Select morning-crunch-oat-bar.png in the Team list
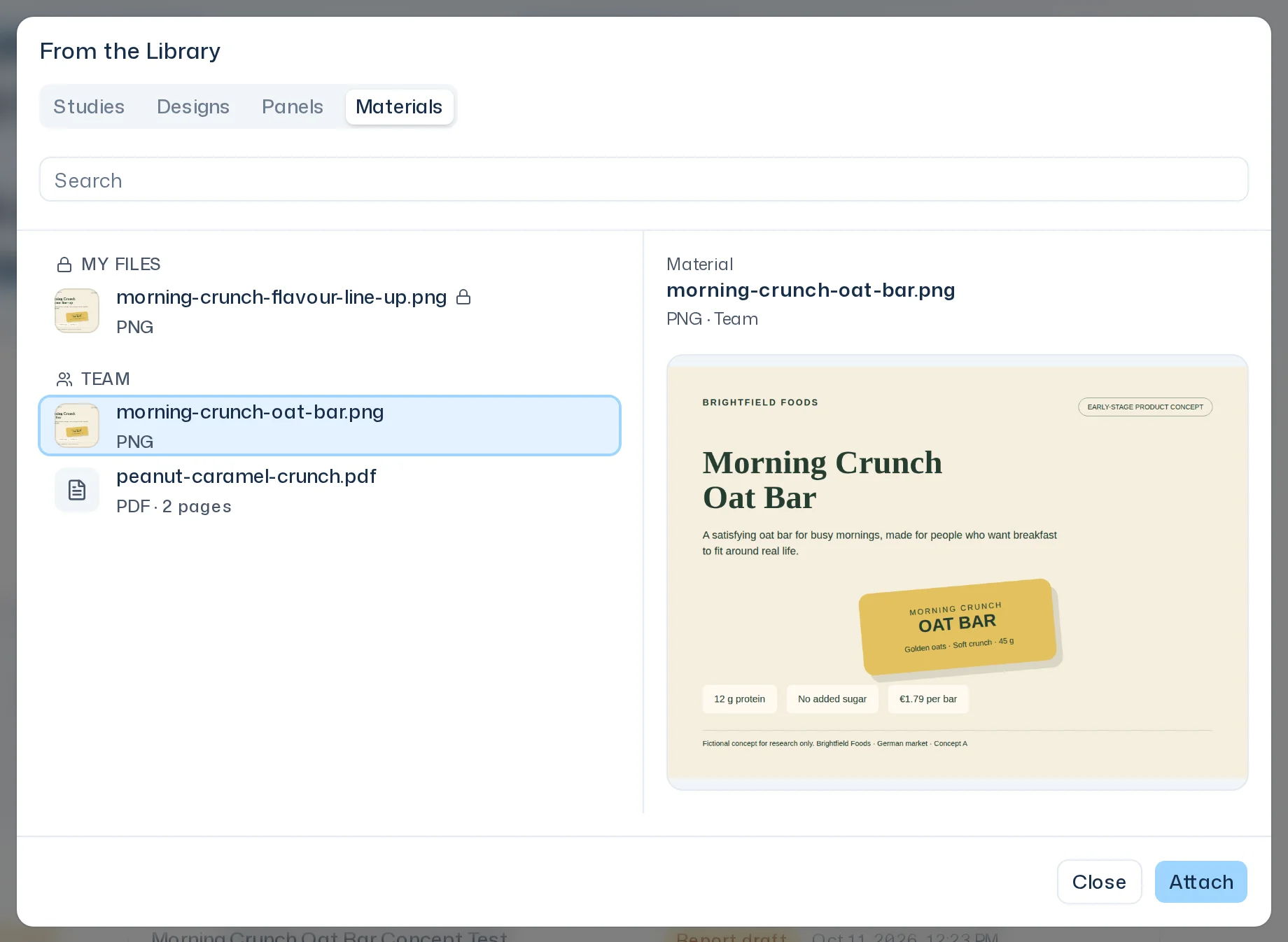This screenshot has width=1288, height=942. [x=330, y=426]
